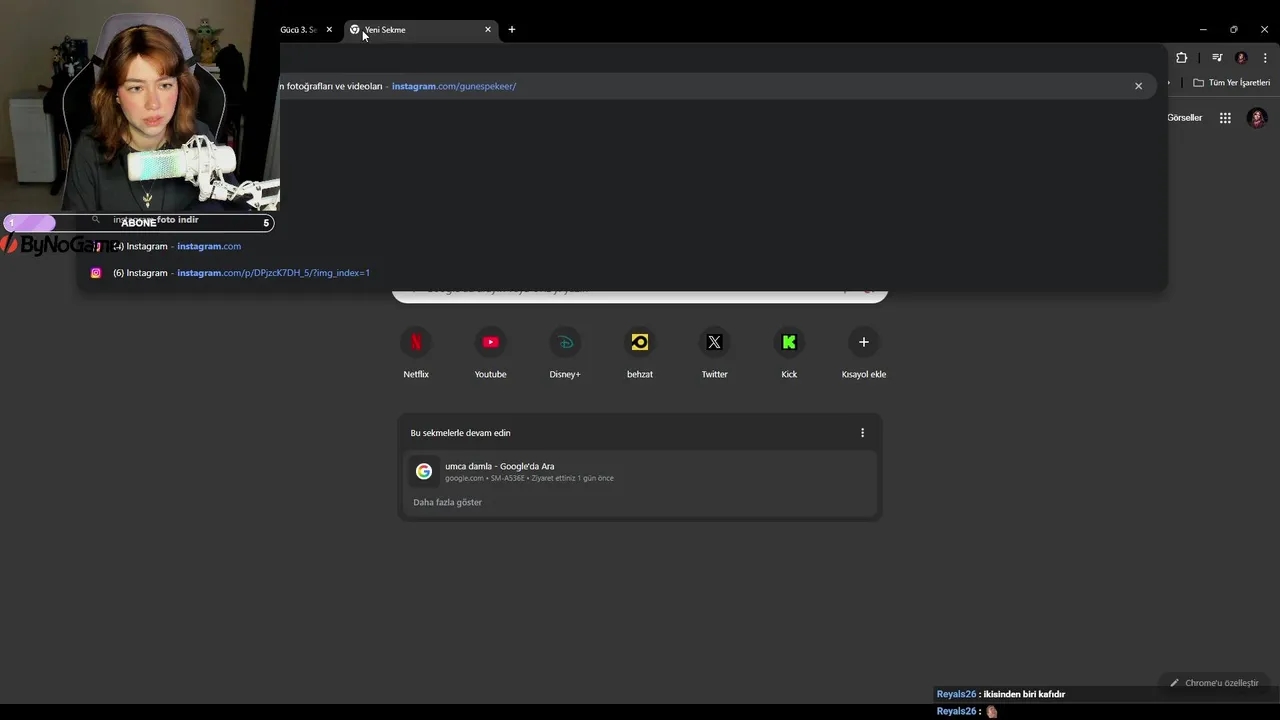Open the media controls icon in toolbar
Image resolution: width=1280 pixels, height=720 pixels.
tap(1217, 58)
